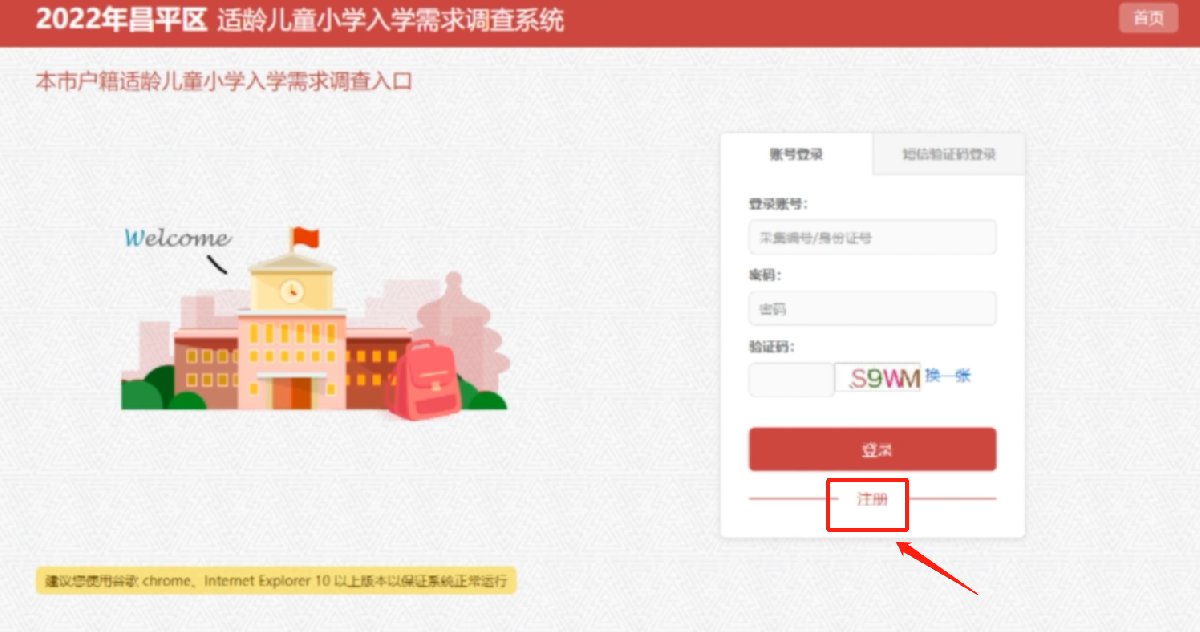Focus the 密码 input field

point(872,309)
